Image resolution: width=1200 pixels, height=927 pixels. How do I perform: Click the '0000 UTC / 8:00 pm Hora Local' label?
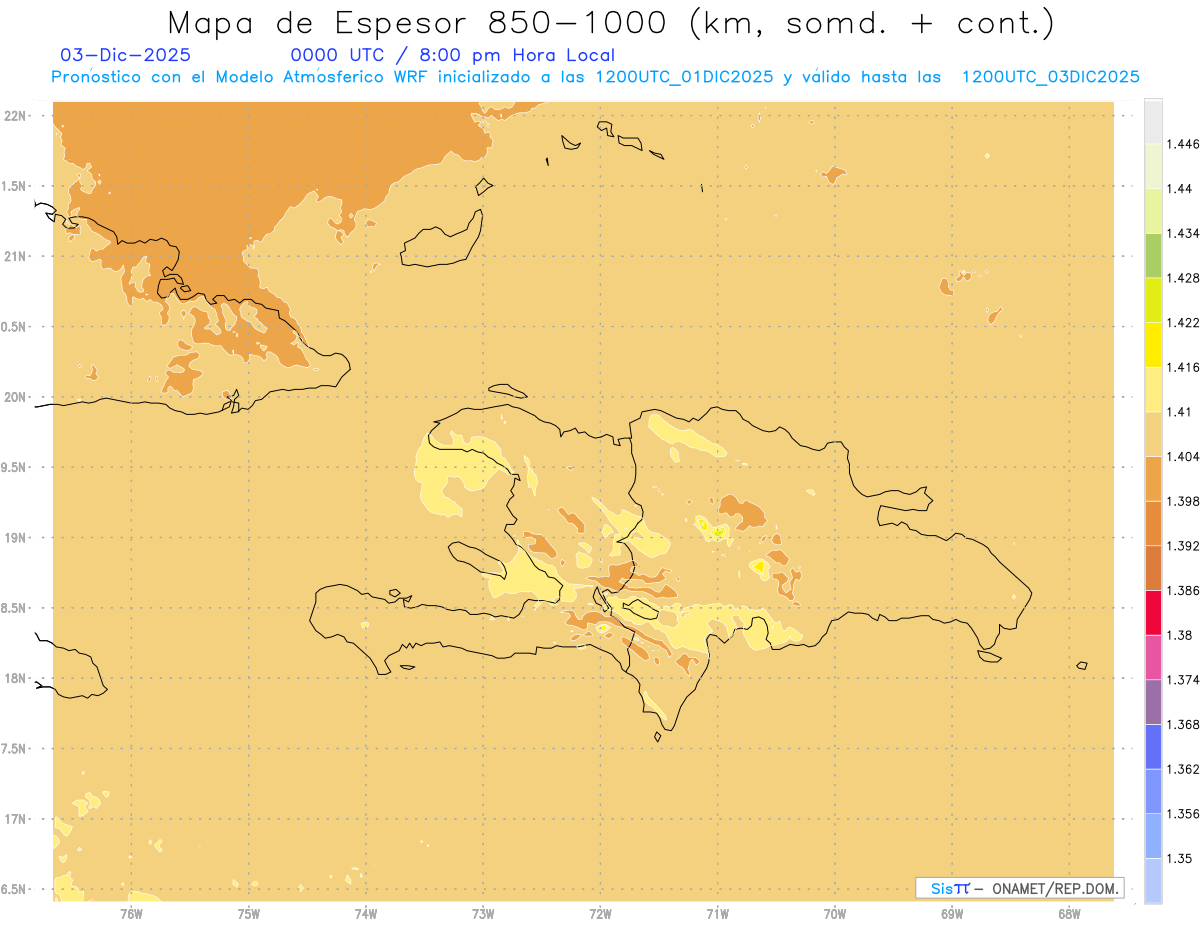point(452,56)
